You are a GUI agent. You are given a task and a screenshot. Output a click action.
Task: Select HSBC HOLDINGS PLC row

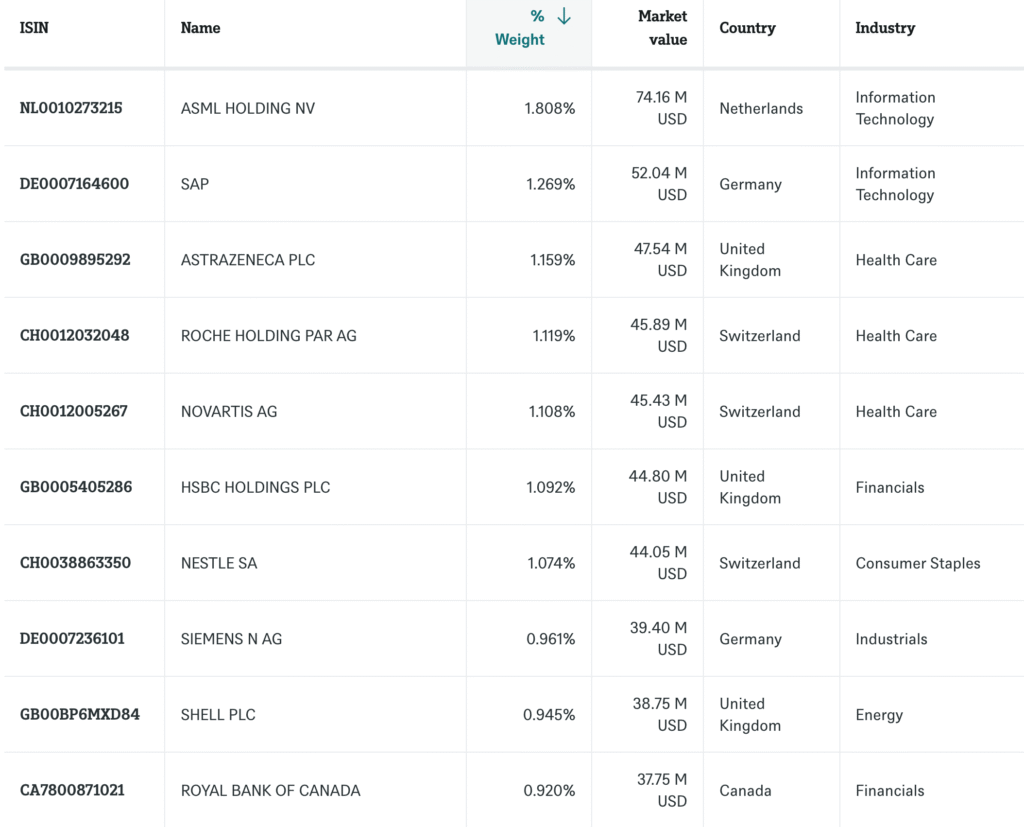point(255,488)
